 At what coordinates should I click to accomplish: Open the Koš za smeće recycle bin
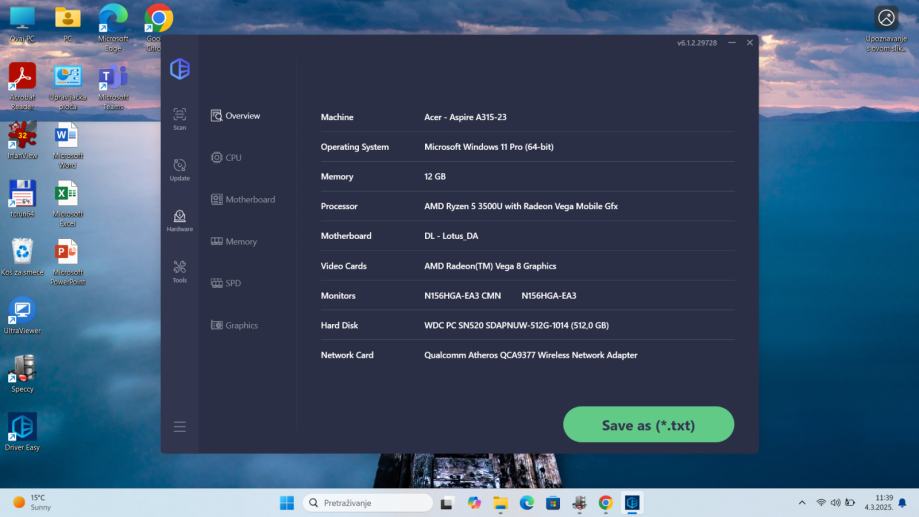click(x=22, y=257)
